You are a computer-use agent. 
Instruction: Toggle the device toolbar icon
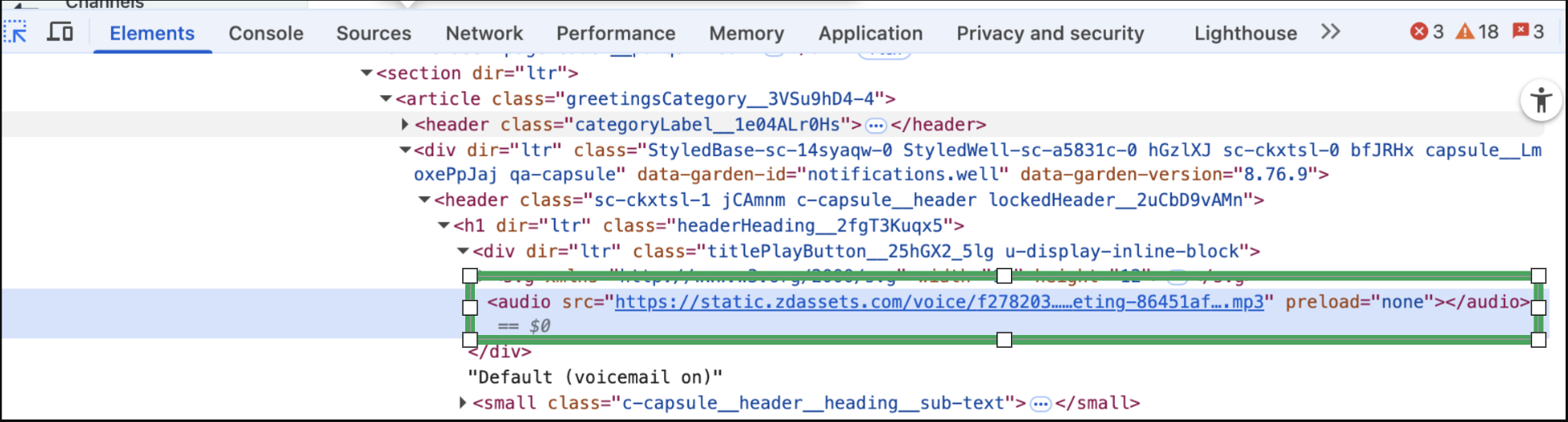[x=60, y=32]
